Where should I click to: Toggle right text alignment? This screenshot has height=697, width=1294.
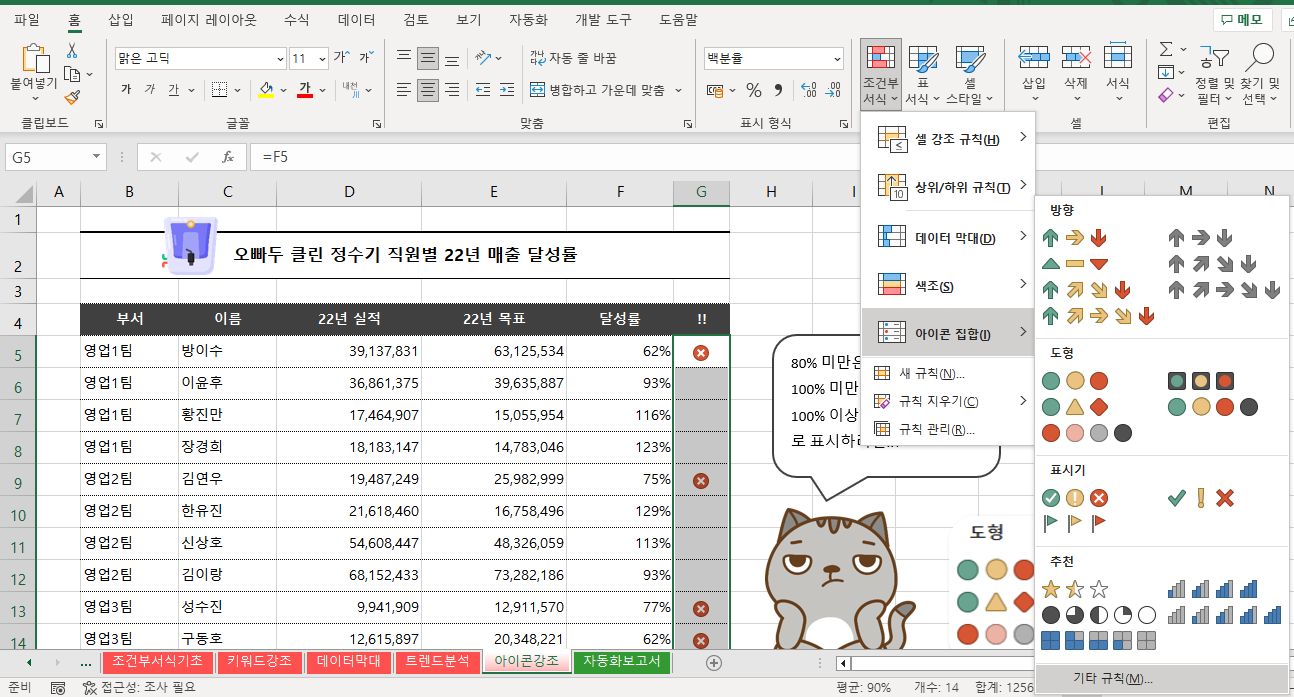click(452, 90)
